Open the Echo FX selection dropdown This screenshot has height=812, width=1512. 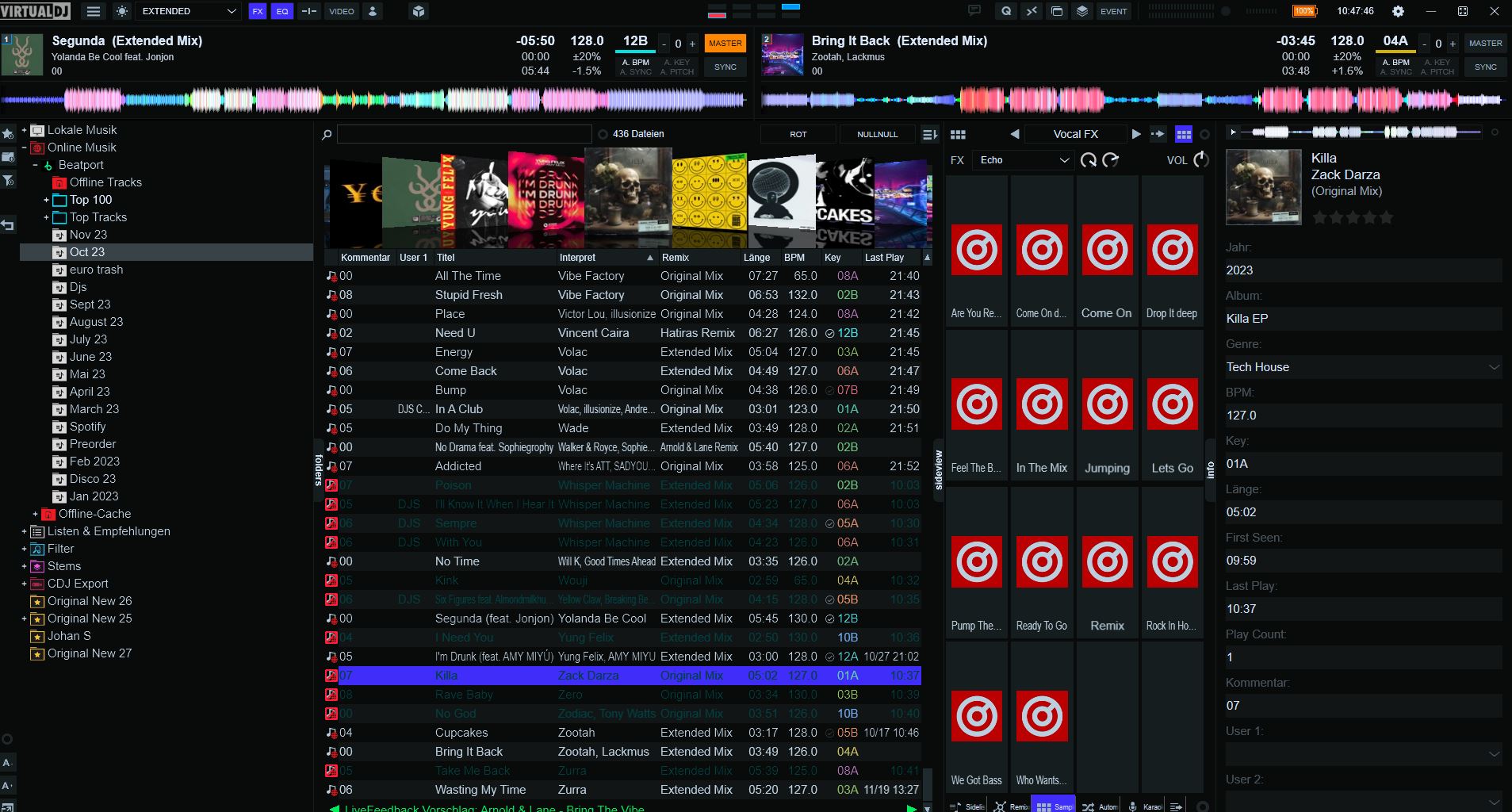pyautogui.click(x=1023, y=160)
